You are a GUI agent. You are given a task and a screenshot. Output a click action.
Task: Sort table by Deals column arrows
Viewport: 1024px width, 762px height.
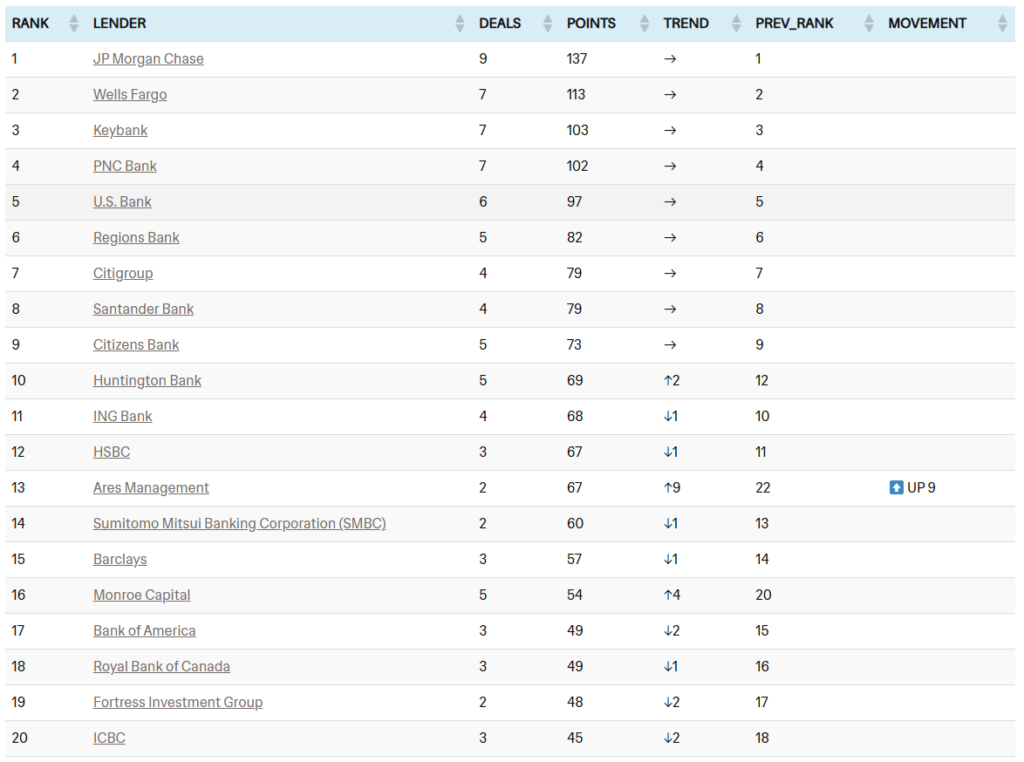point(547,23)
